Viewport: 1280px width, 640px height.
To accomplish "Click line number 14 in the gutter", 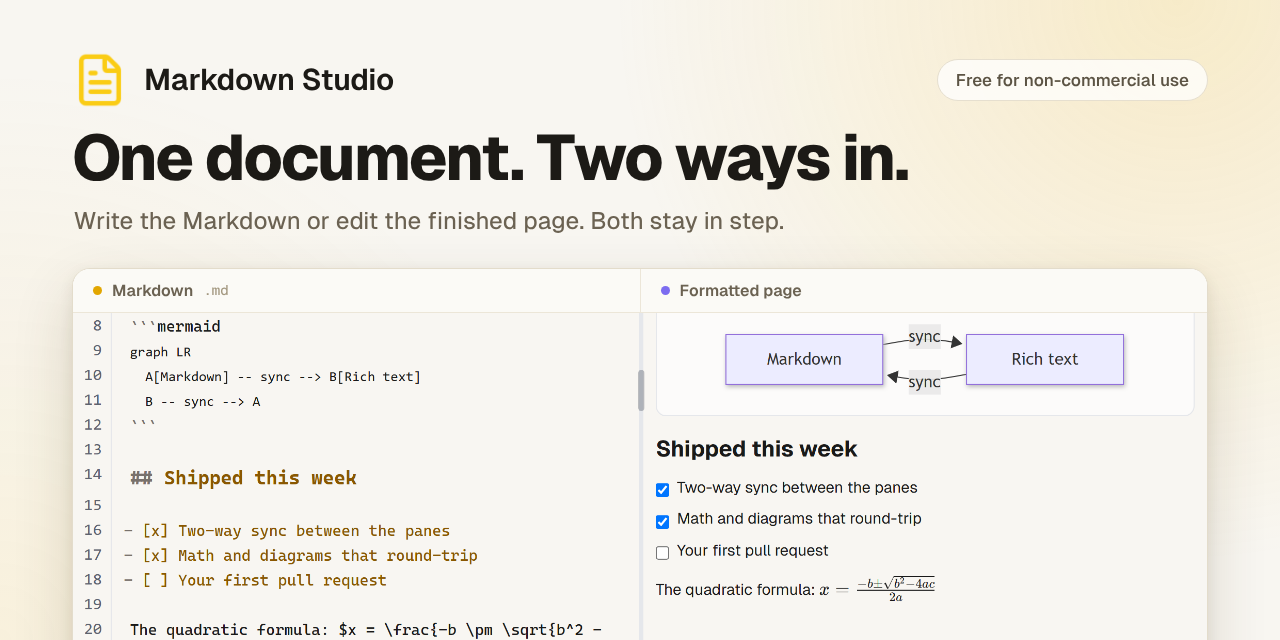I will [93, 474].
